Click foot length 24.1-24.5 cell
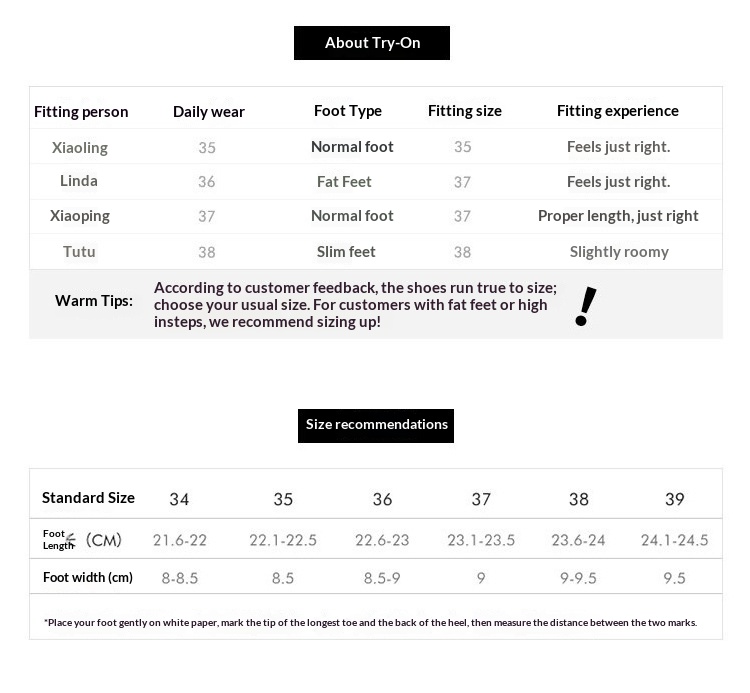 tap(674, 540)
